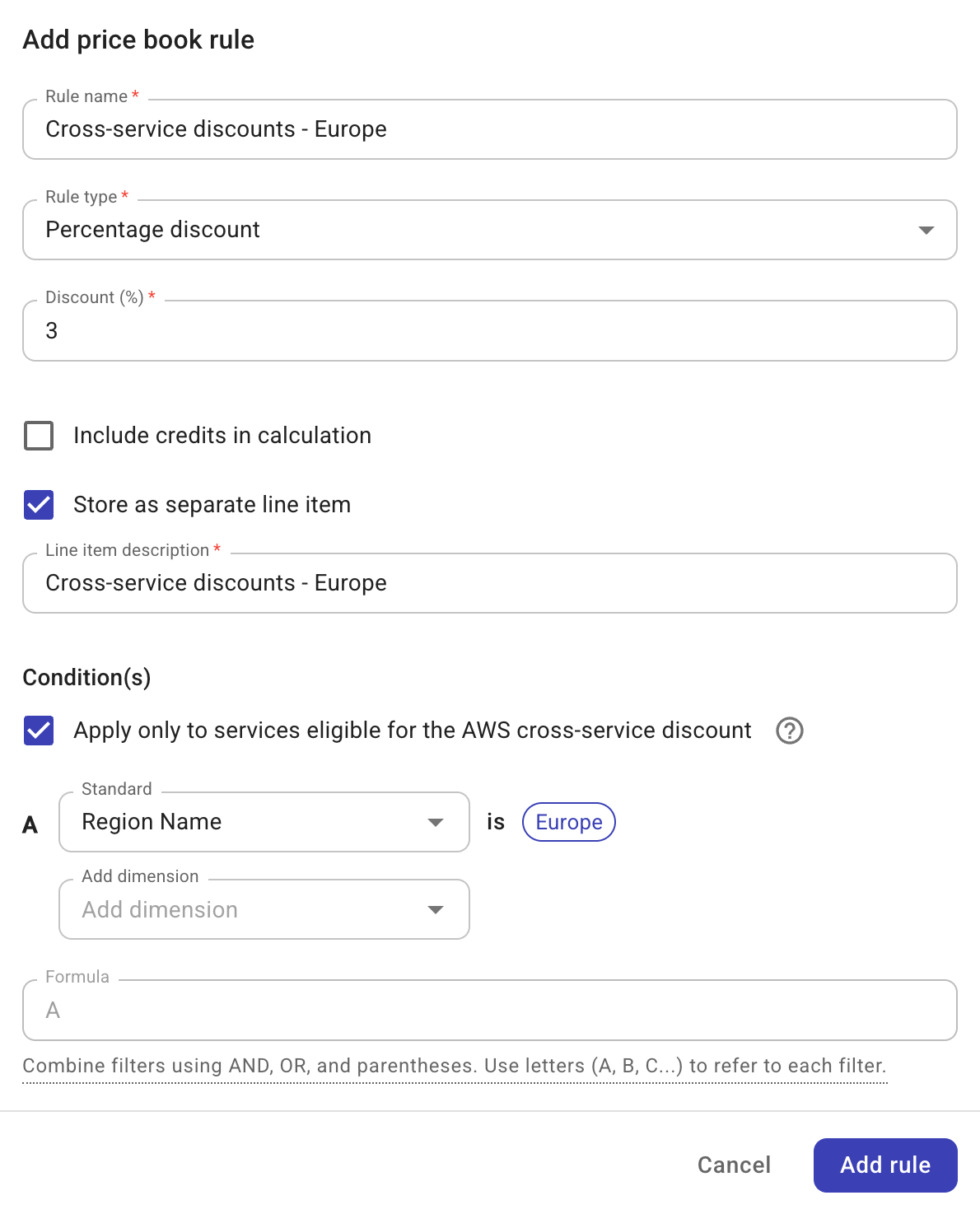Viewport: 980px width, 1214px height.
Task: Open the Rule type dropdown showing Percentage discount
Action: (x=489, y=231)
